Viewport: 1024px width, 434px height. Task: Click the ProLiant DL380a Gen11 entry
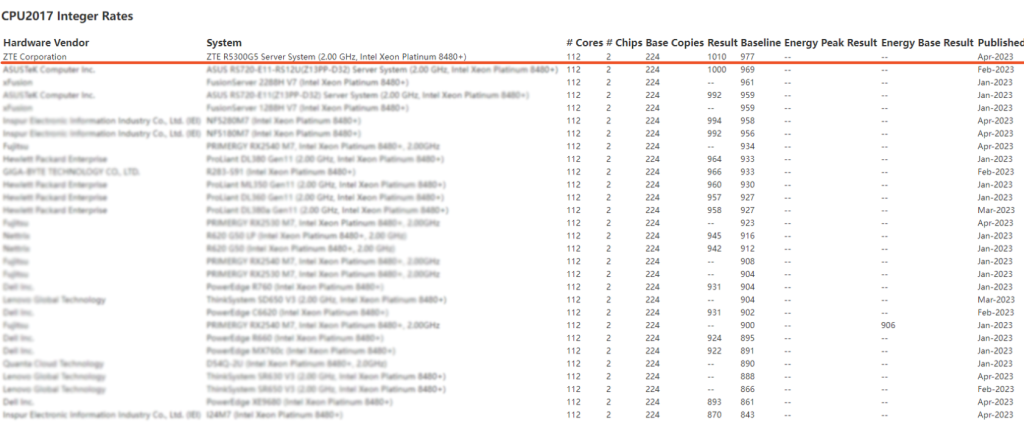point(327,211)
